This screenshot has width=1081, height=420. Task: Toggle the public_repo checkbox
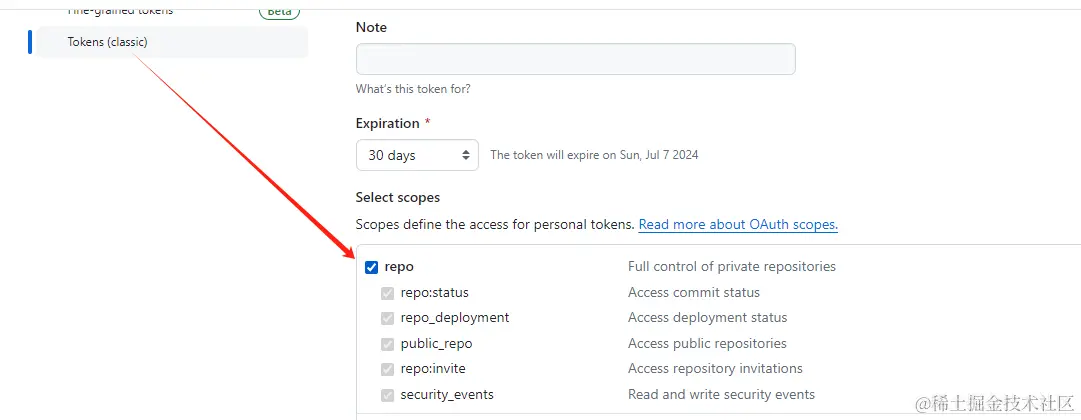click(x=387, y=344)
